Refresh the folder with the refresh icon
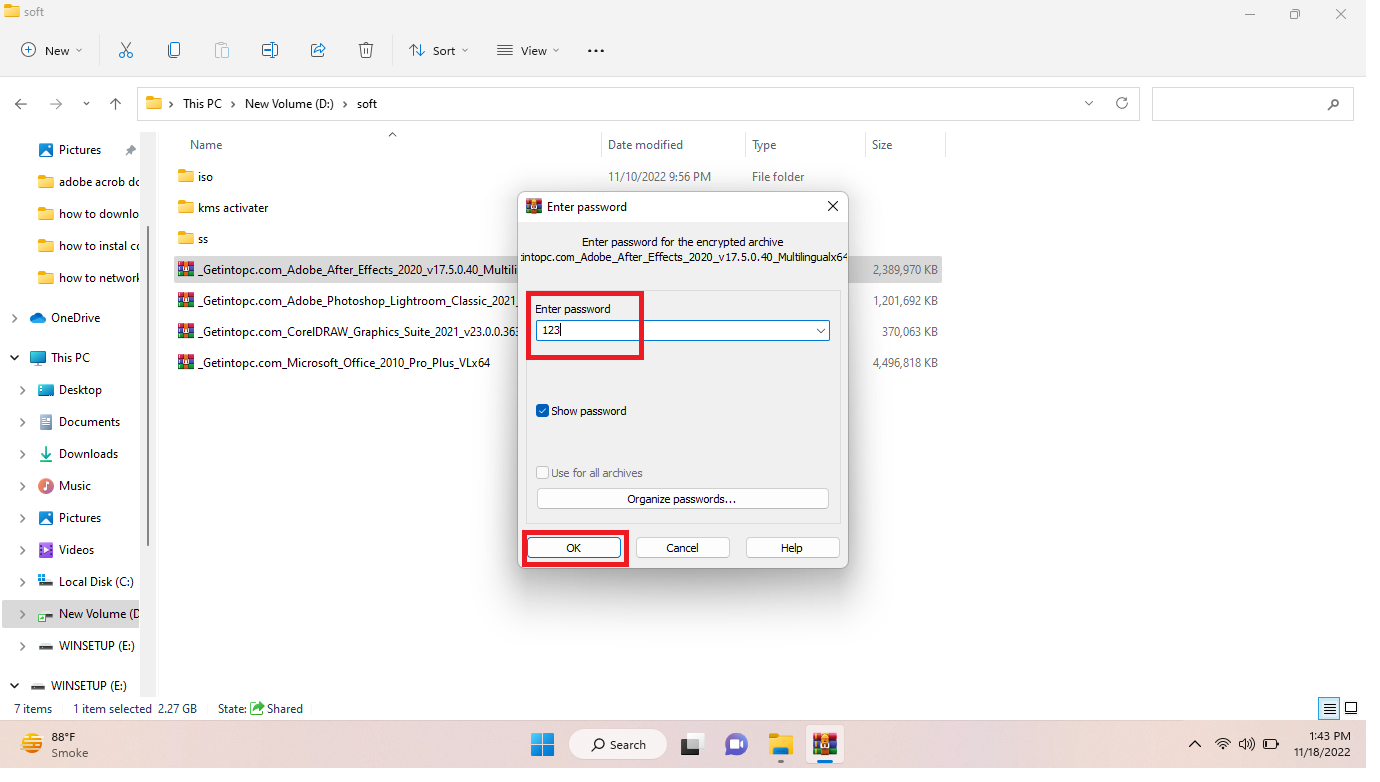 click(x=1122, y=103)
